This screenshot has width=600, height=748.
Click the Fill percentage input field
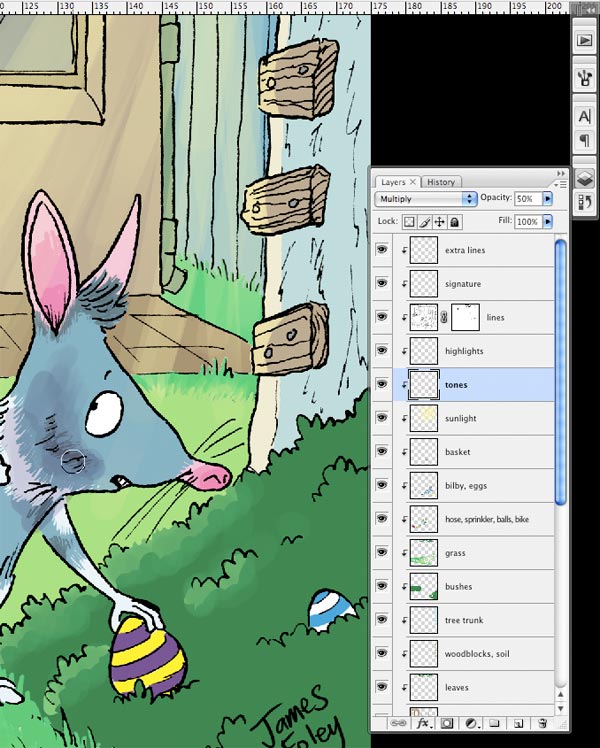point(527,222)
